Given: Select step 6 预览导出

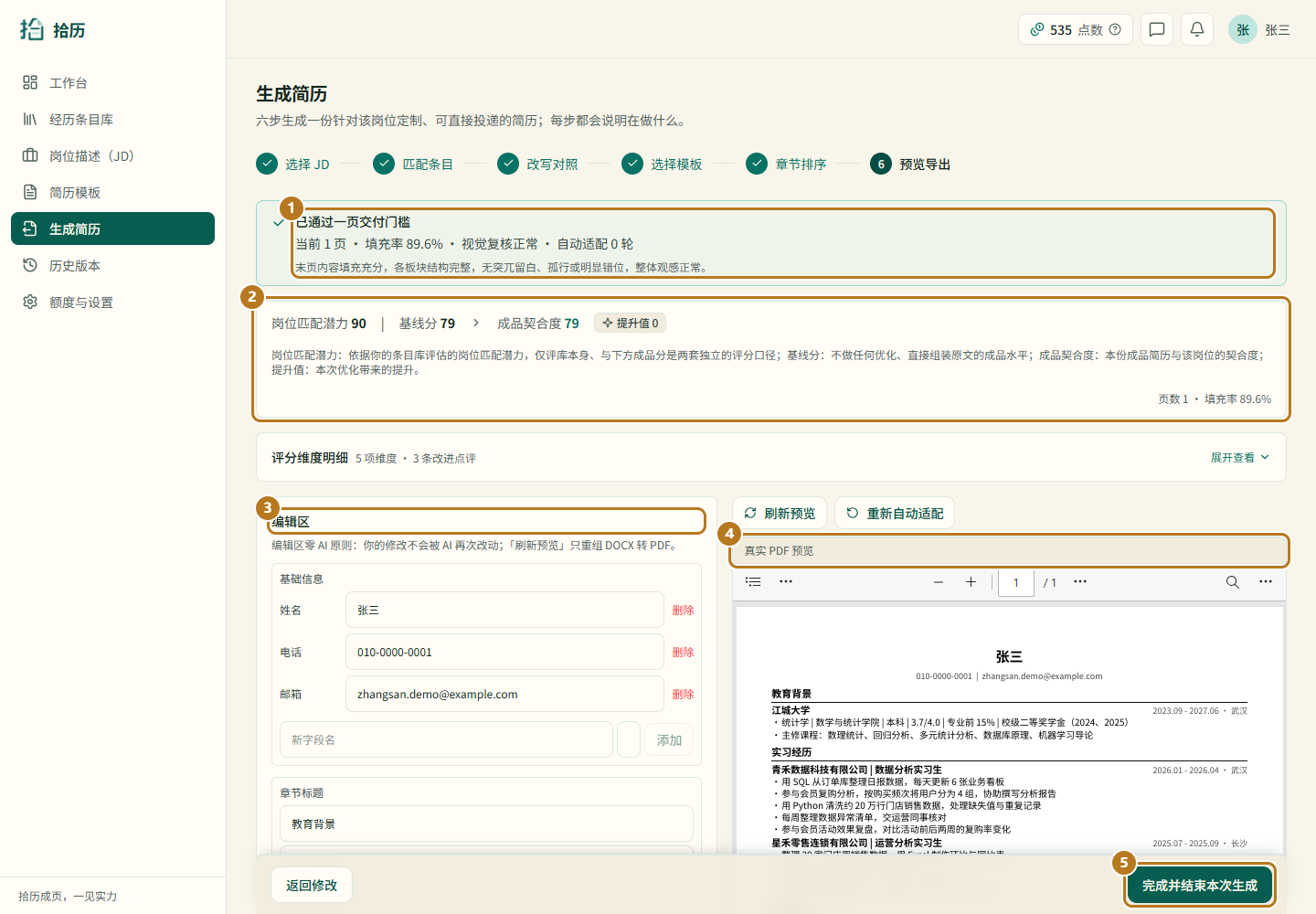Looking at the screenshot, I should [910, 164].
